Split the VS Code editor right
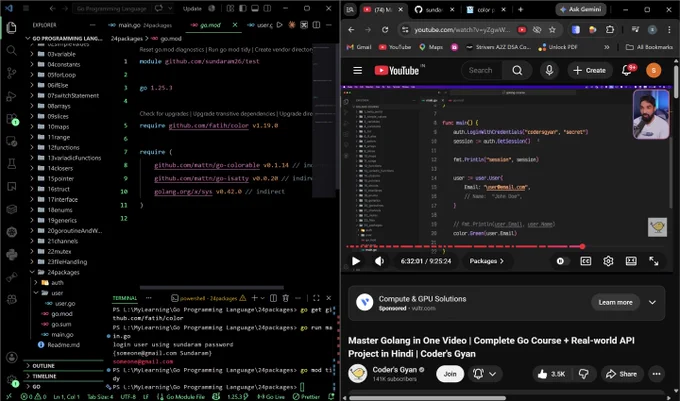Screen dimensions: 680x401 coord(317,25)
